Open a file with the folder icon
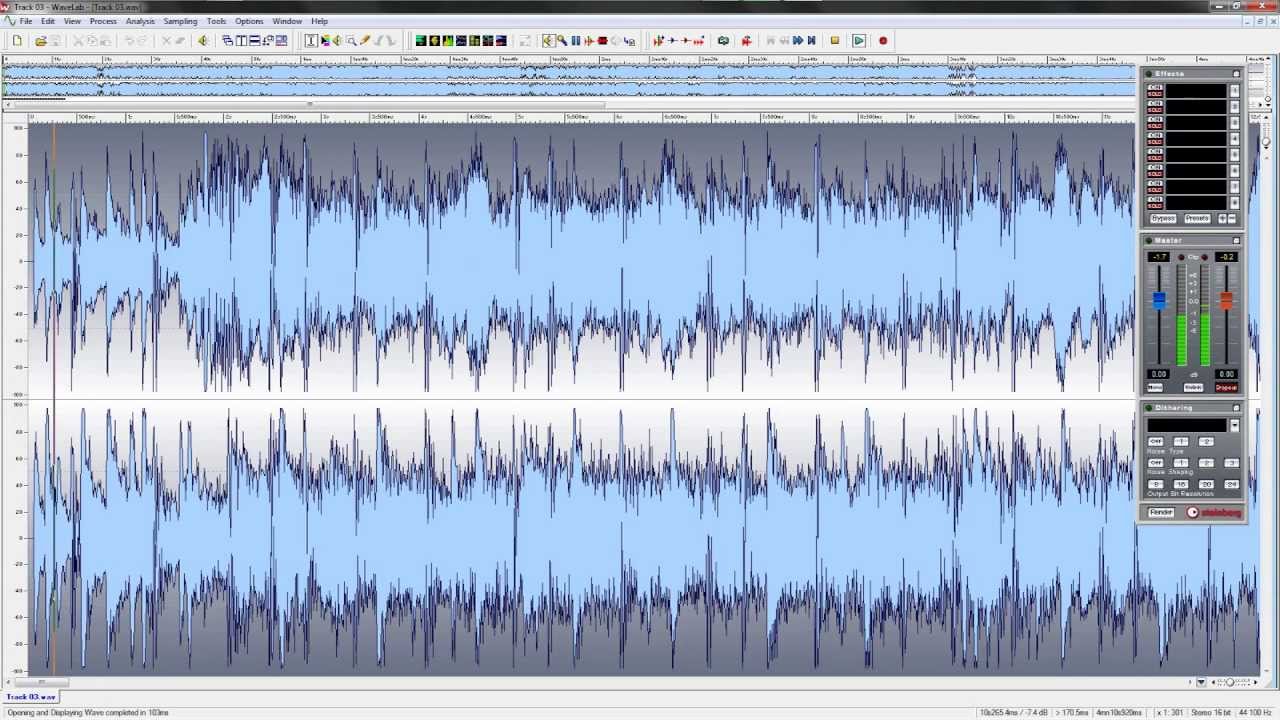This screenshot has width=1280, height=720. 41,41
